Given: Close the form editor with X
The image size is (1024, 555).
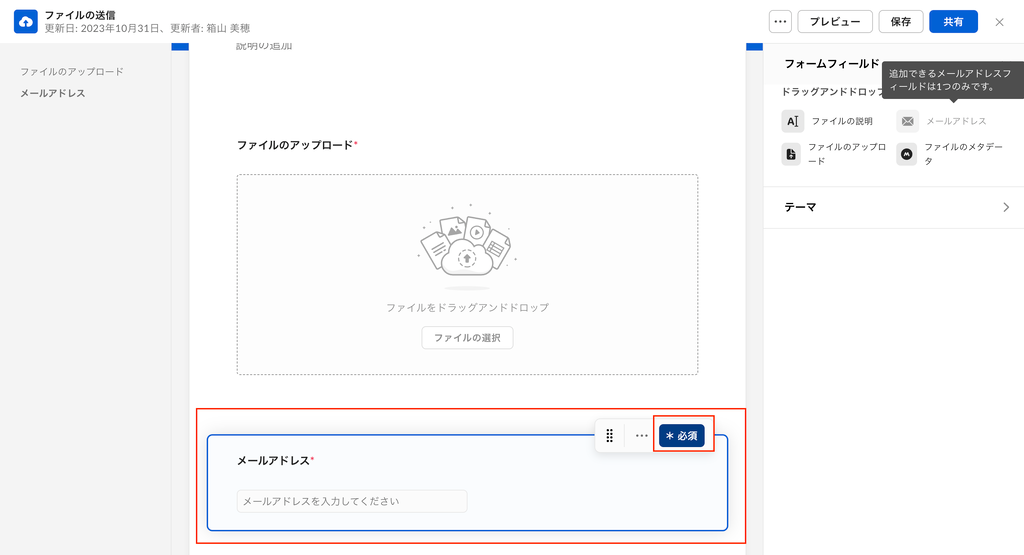Looking at the screenshot, I should pos(999,22).
